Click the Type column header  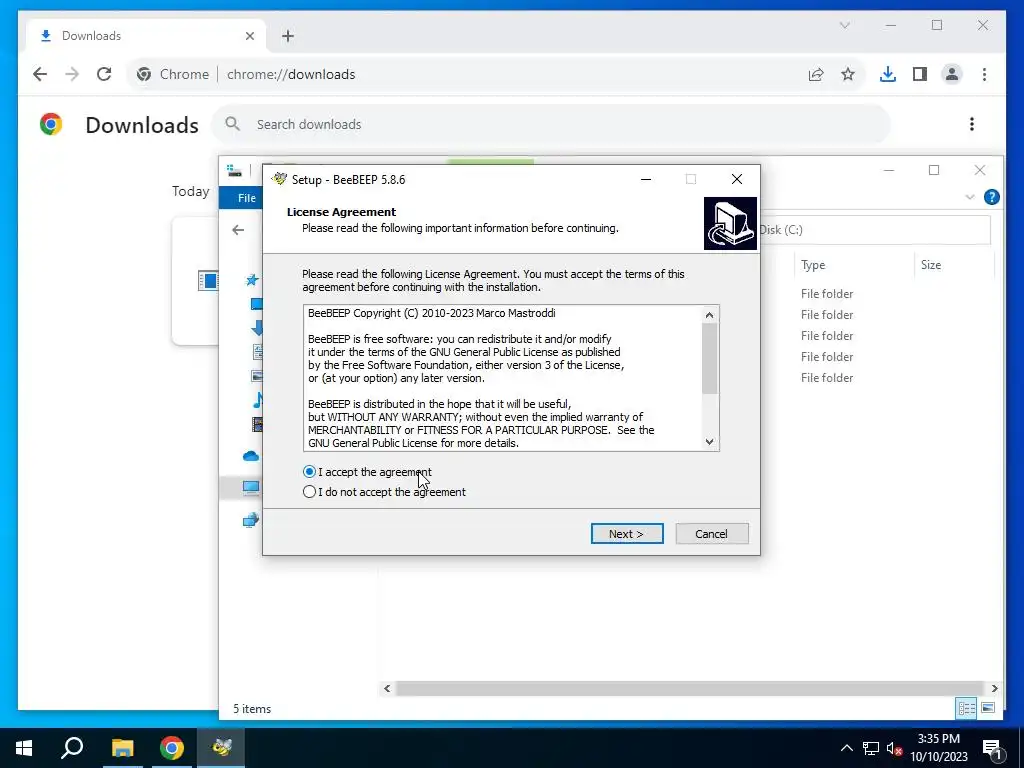[x=813, y=264]
